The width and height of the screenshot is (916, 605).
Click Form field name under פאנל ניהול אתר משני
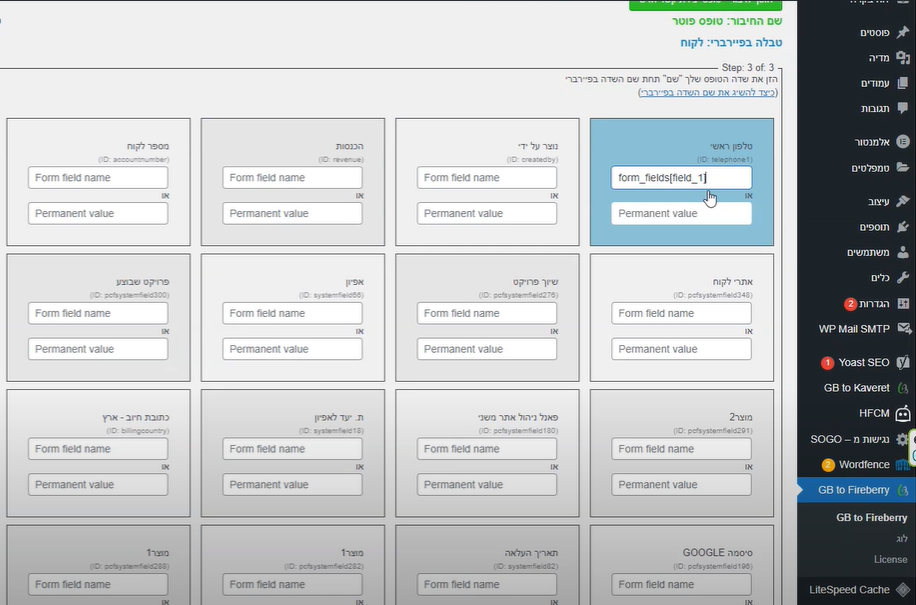point(487,448)
